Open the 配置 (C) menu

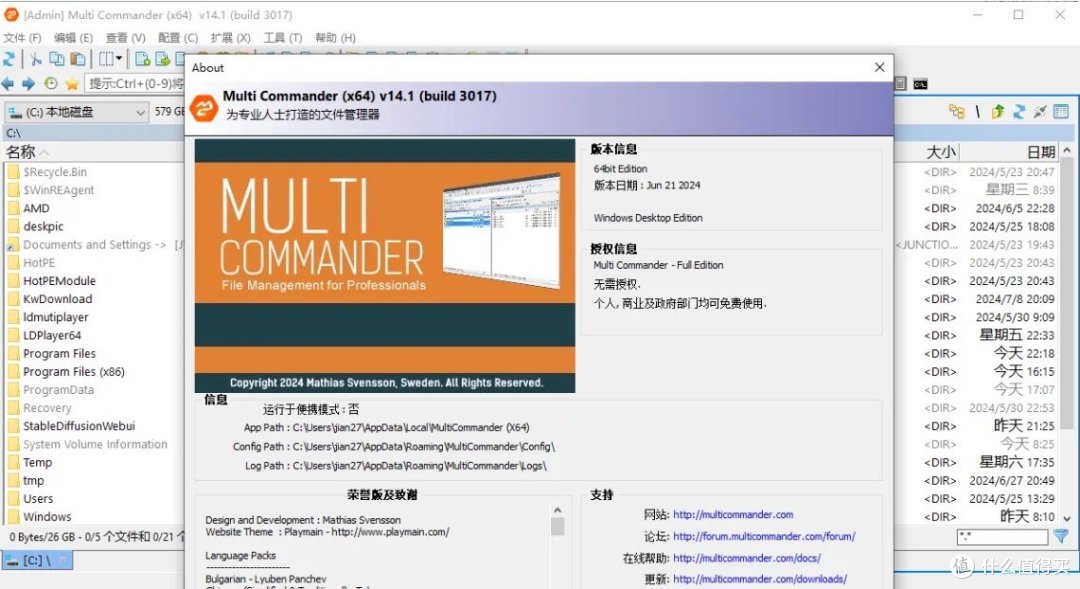(x=178, y=37)
